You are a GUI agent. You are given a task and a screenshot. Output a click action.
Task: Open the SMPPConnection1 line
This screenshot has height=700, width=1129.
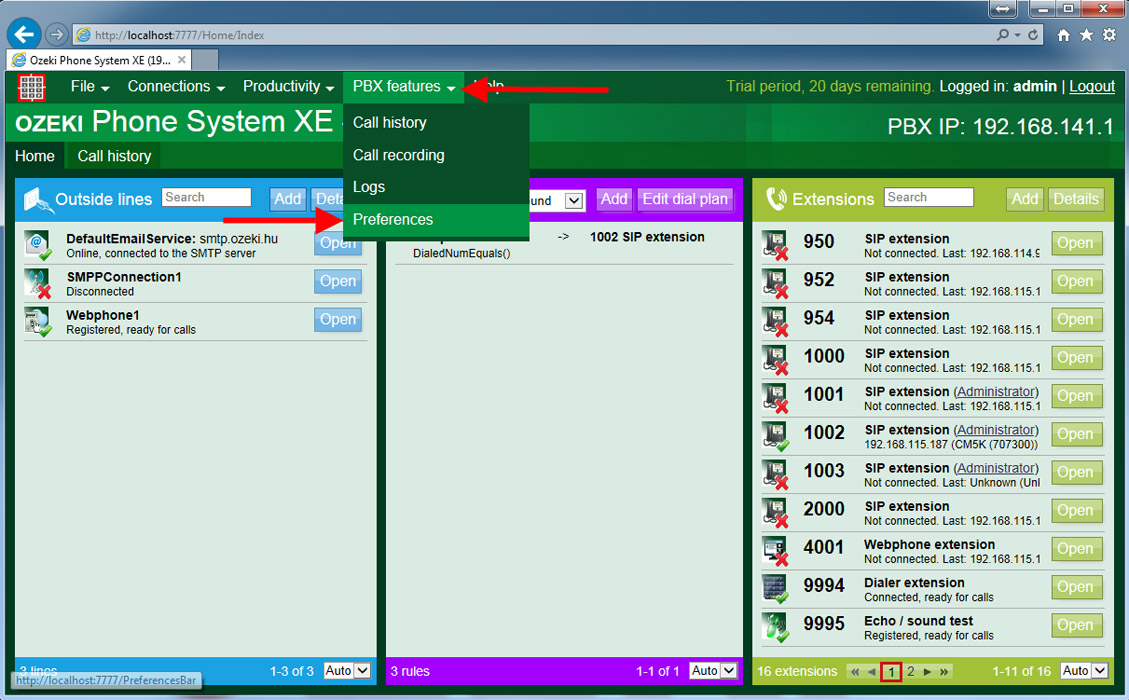(338, 281)
